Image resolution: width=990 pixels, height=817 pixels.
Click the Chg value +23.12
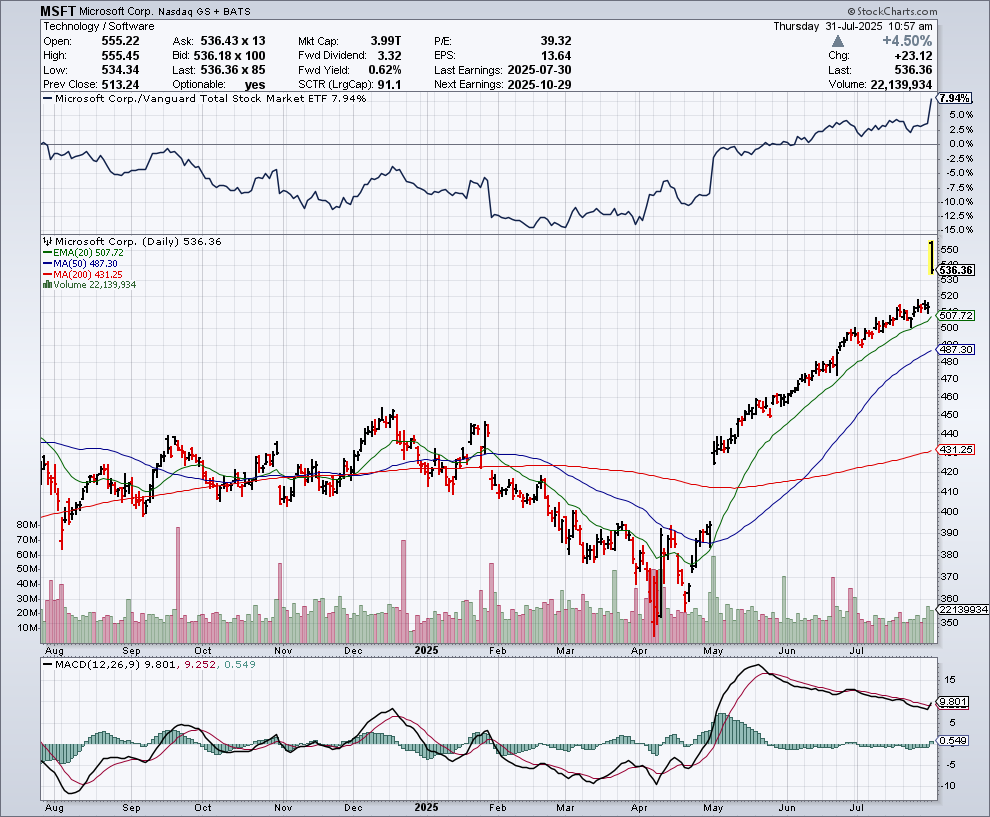point(914,56)
